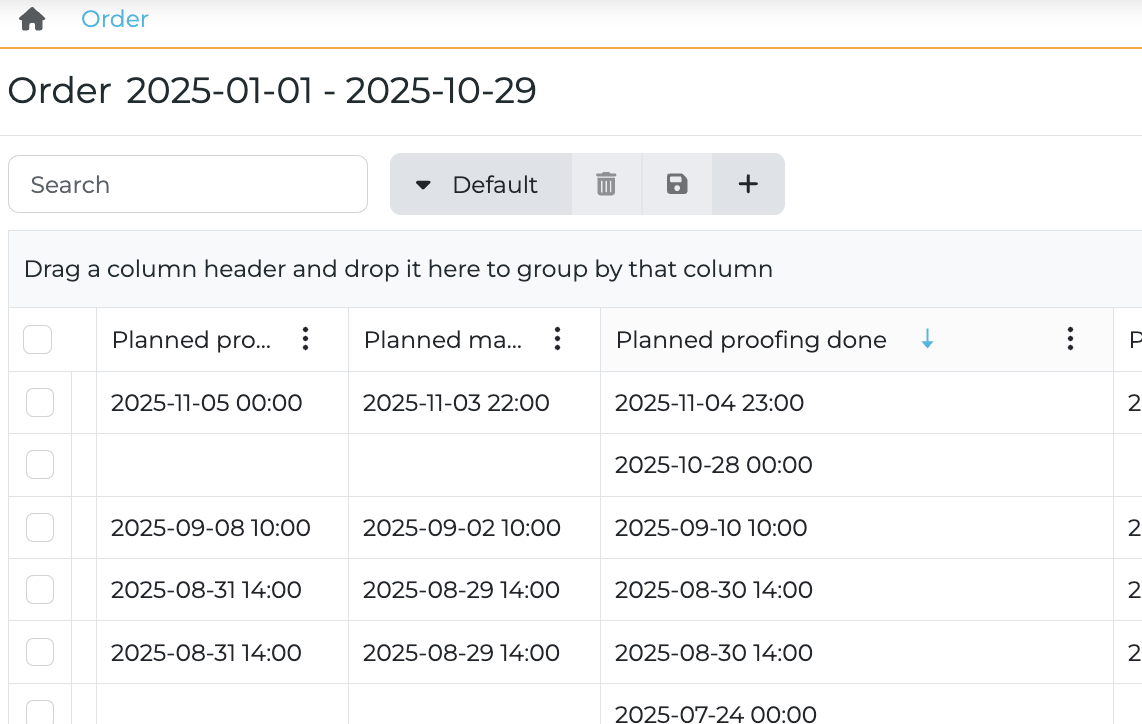Click the descending sort arrow on Planned proofing done

(927, 340)
